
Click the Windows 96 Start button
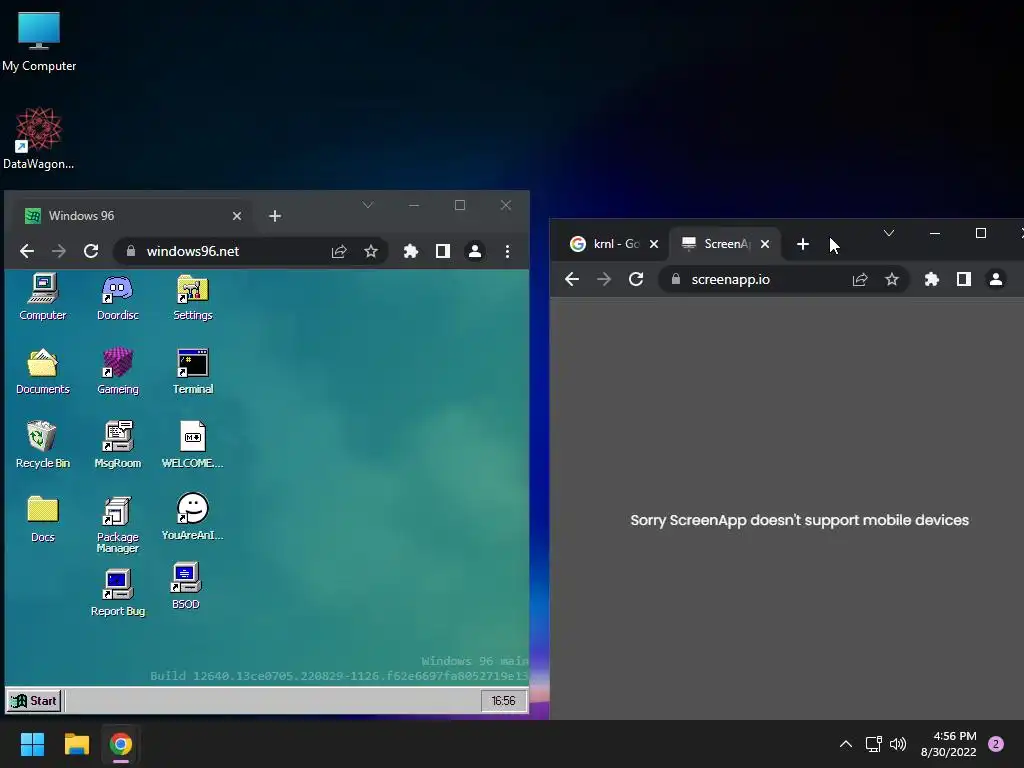coord(34,701)
